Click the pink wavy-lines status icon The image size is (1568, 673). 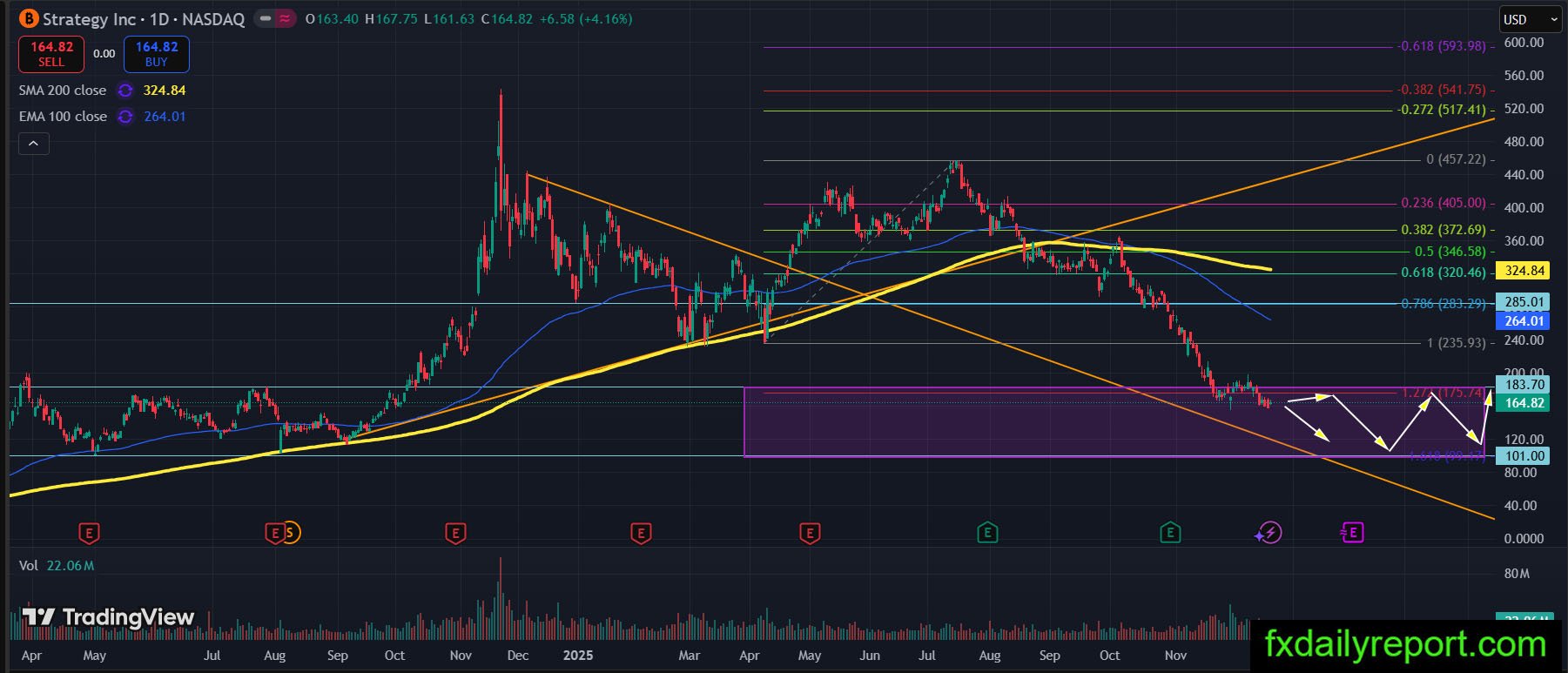(x=285, y=18)
